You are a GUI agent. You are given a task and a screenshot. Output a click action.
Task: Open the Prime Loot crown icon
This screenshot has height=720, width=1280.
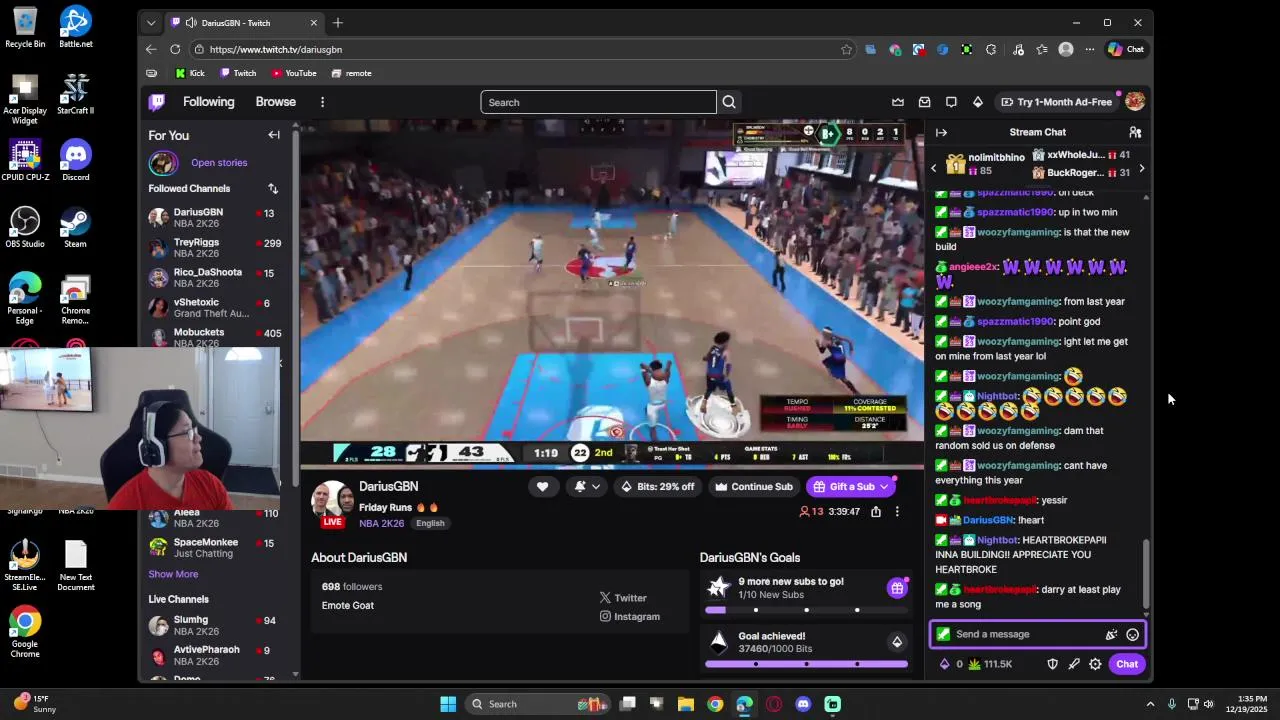click(898, 102)
